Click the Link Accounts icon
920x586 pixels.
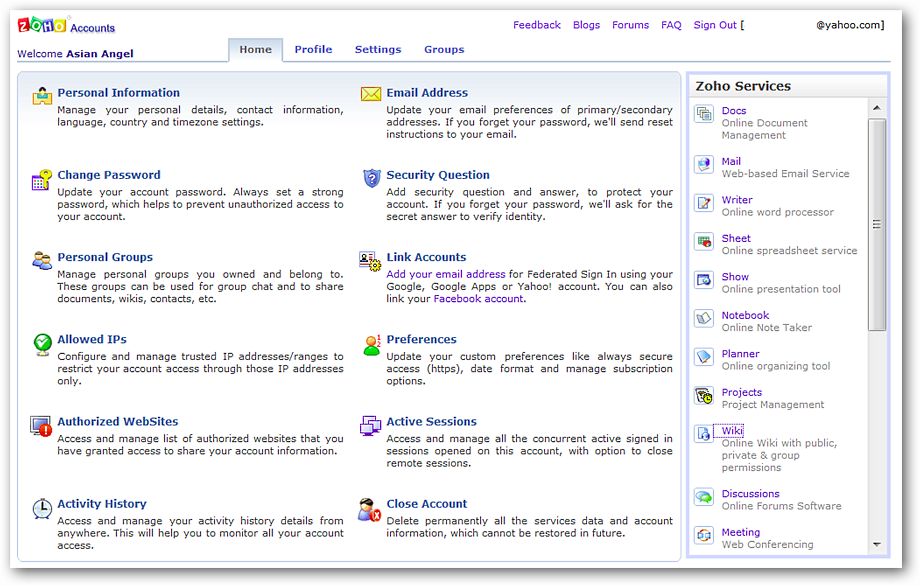click(370, 261)
